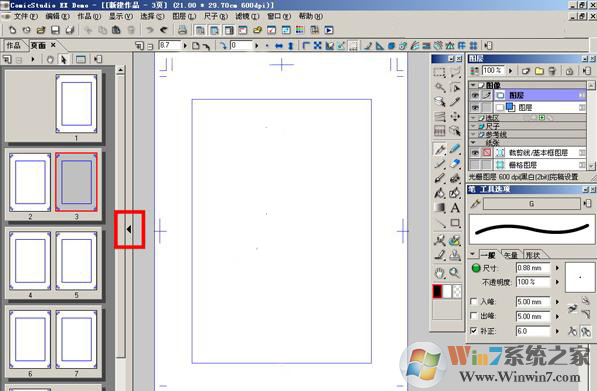Enable the 出峰 checkbox
Screen dimensions: 597x391
474,316
